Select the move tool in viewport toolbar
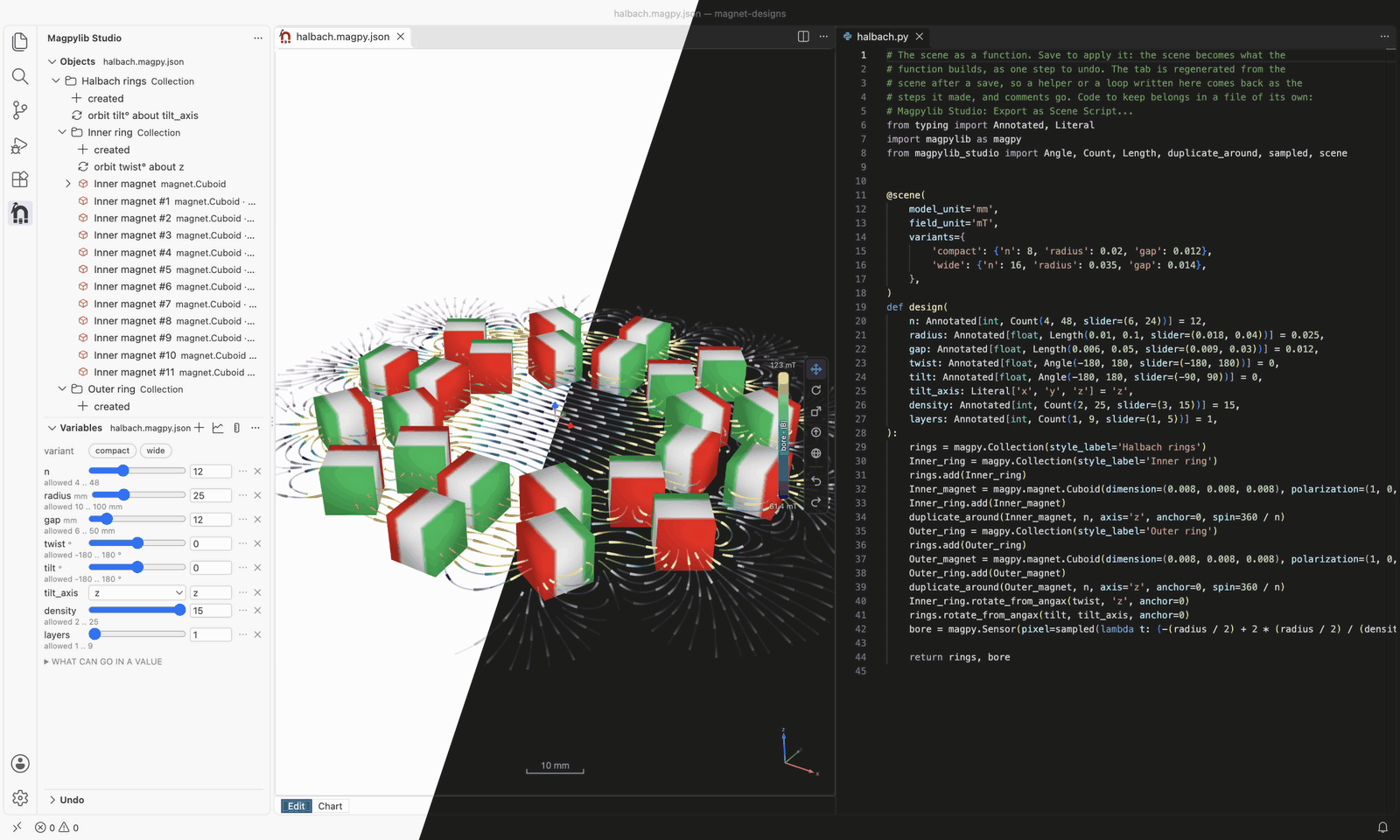 [x=816, y=369]
